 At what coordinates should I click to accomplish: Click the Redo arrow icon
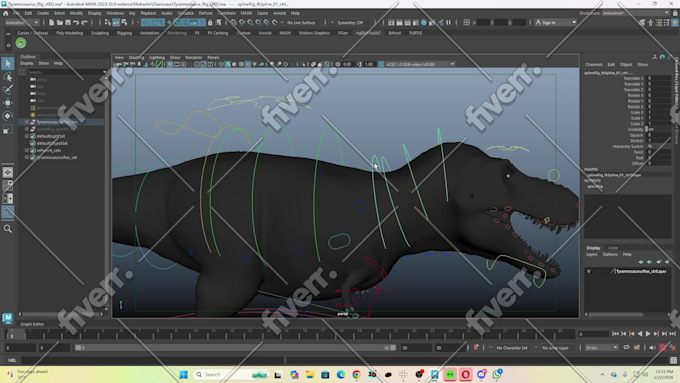84,23
